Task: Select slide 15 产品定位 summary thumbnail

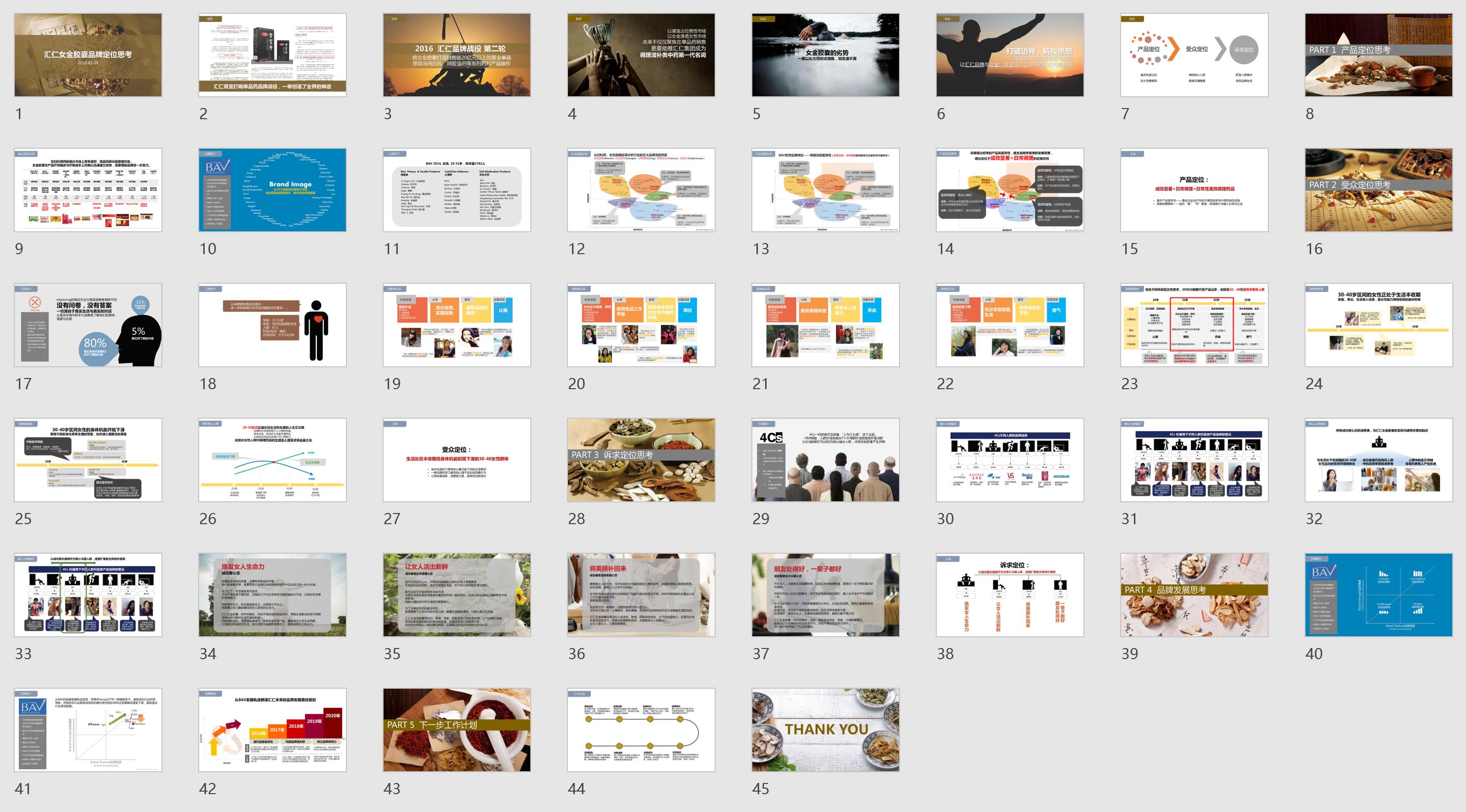Action: [1194, 190]
